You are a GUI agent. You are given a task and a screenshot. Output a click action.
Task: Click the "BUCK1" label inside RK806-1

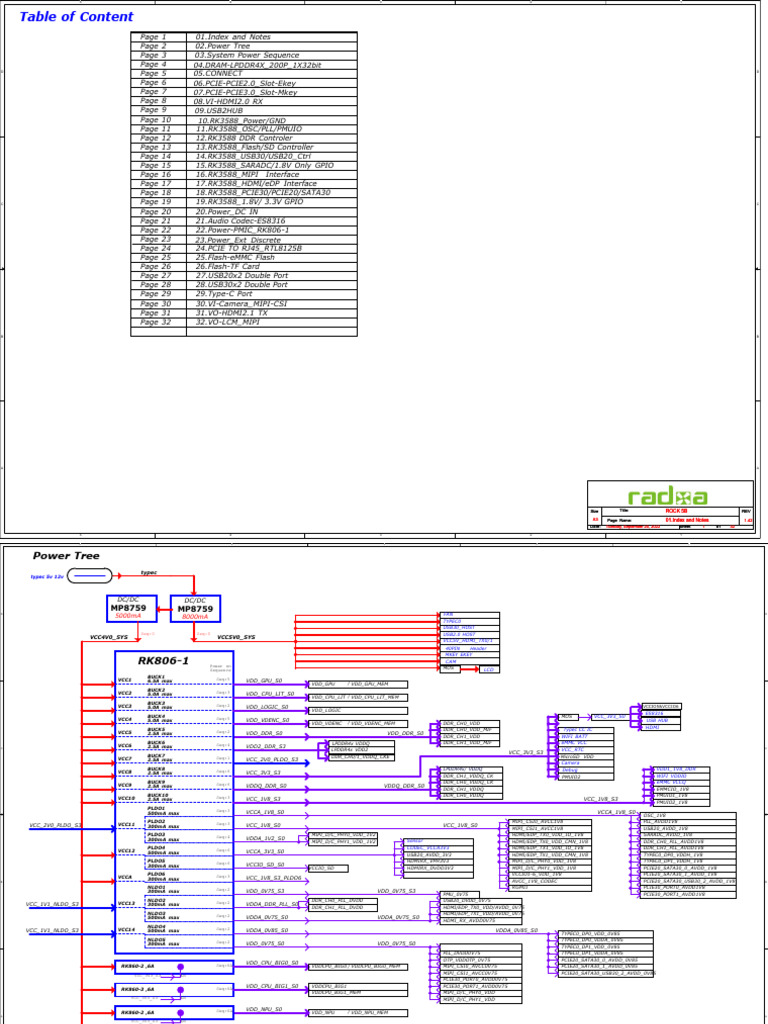[155, 677]
